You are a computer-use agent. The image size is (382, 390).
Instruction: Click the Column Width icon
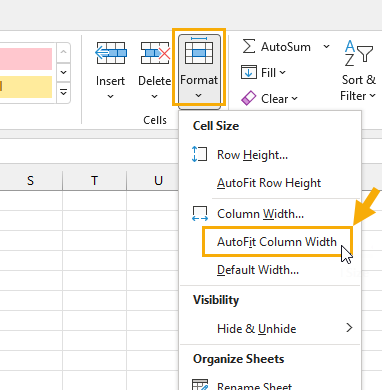[x=200, y=214]
